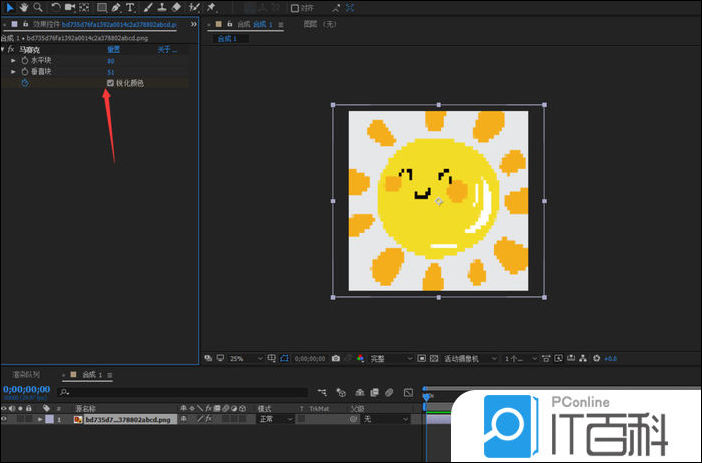Toggle the 锐化颜色 checkbox
This screenshot has width=702, height=463.
pos(110,83)
